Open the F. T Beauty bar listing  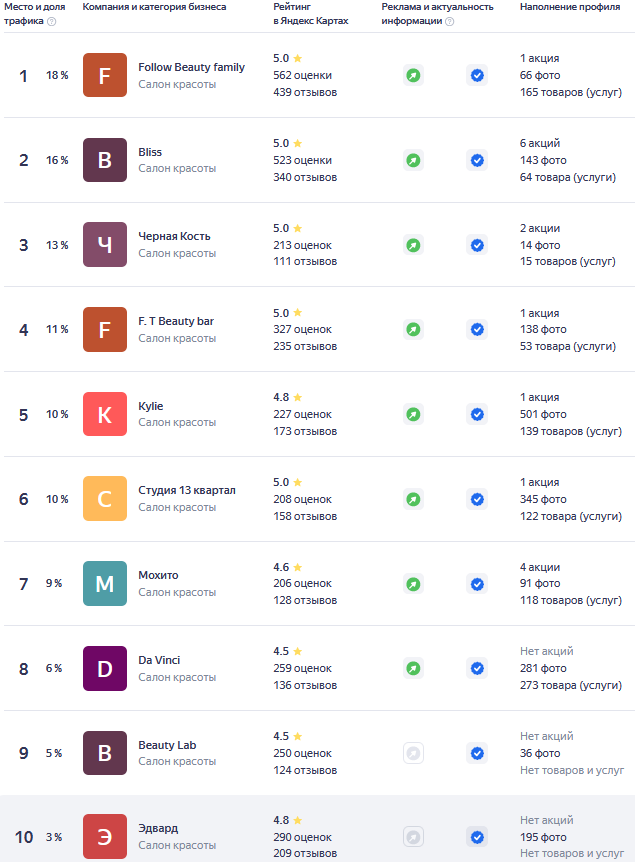pyautogui.click(x=176, y=321)
